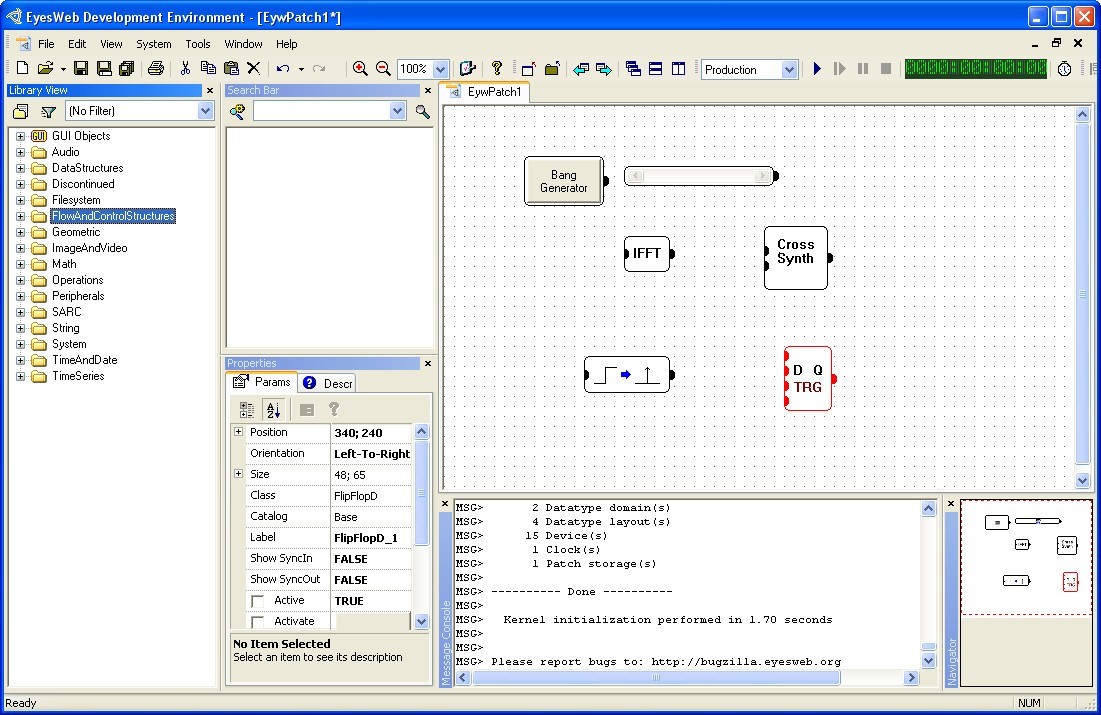The width and height of the screenshot is (1101, 715).
Task: Expand the GUI Objects library folder
Action: pos(20,136)
